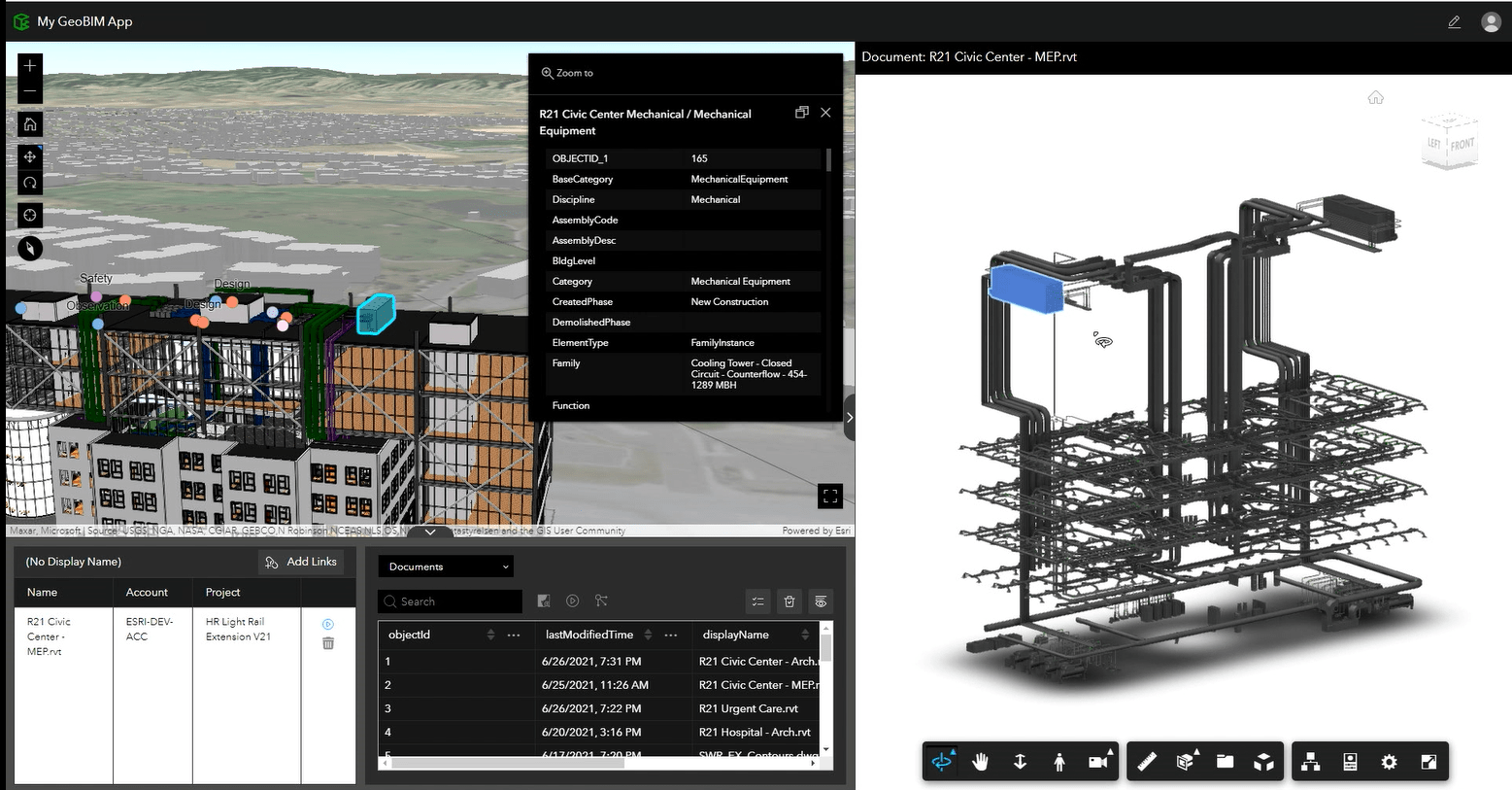Click the Home button on the map
Image resolution: width=1512 pixels, height=790 pixels.
(x=29, y=123)
